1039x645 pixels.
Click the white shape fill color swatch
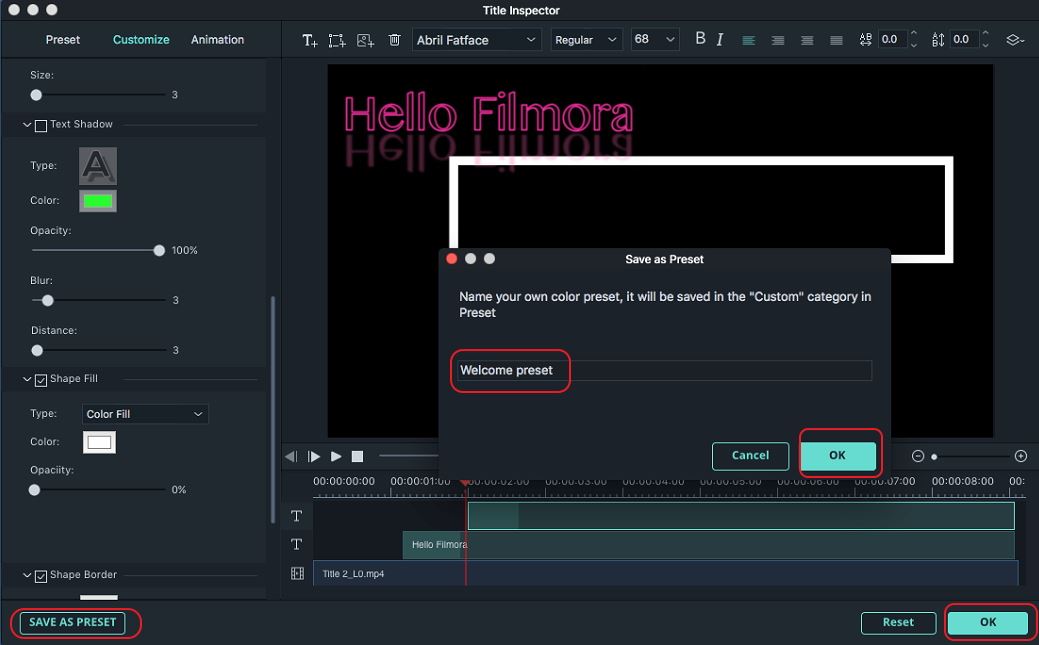tap(99, 442)
